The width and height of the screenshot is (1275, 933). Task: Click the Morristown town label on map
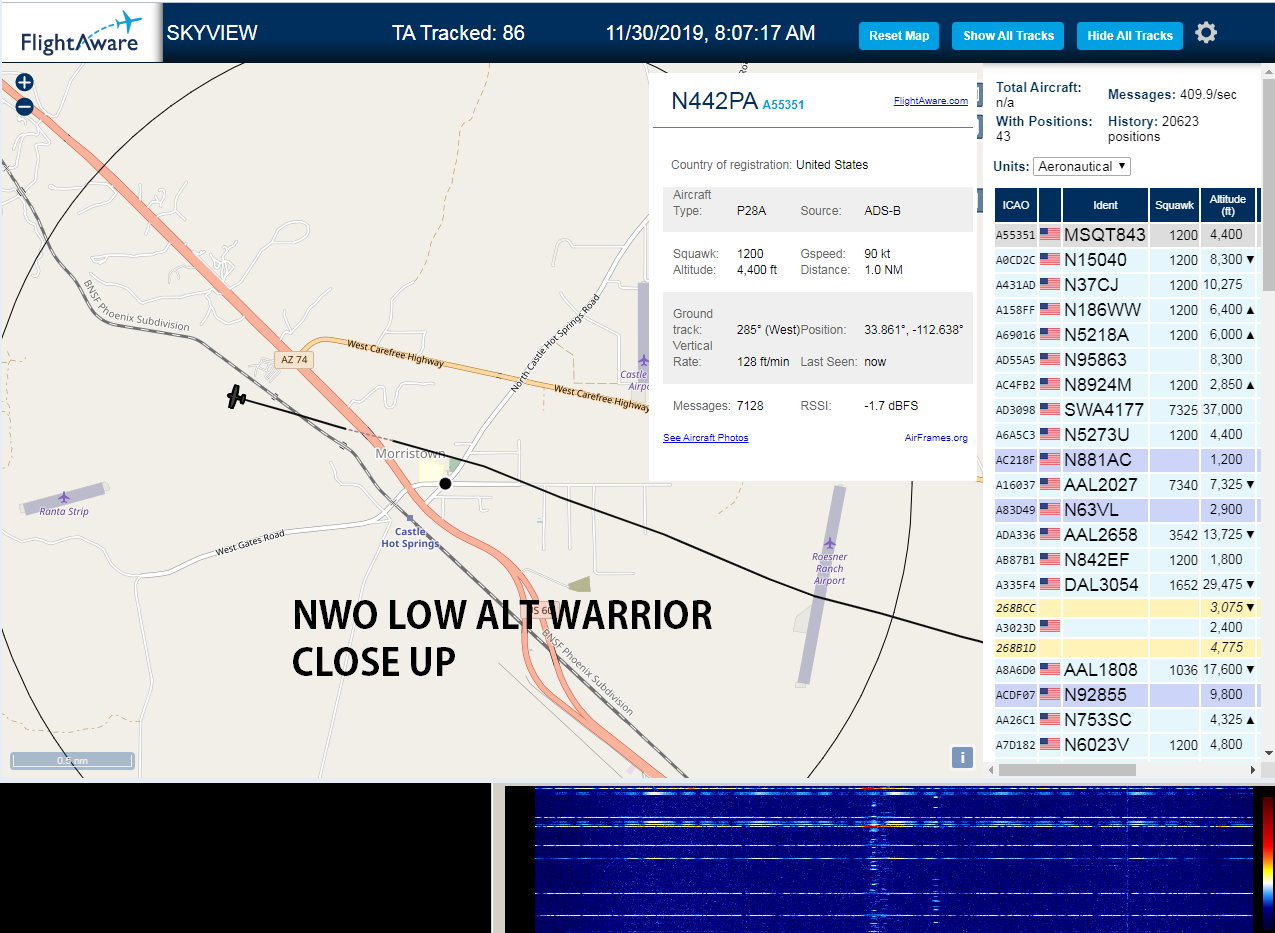[x=410, y=454]
